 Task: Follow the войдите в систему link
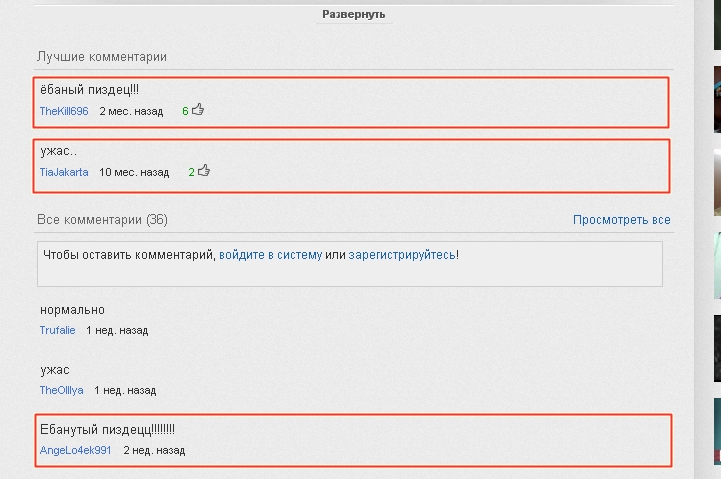point(270,255)
